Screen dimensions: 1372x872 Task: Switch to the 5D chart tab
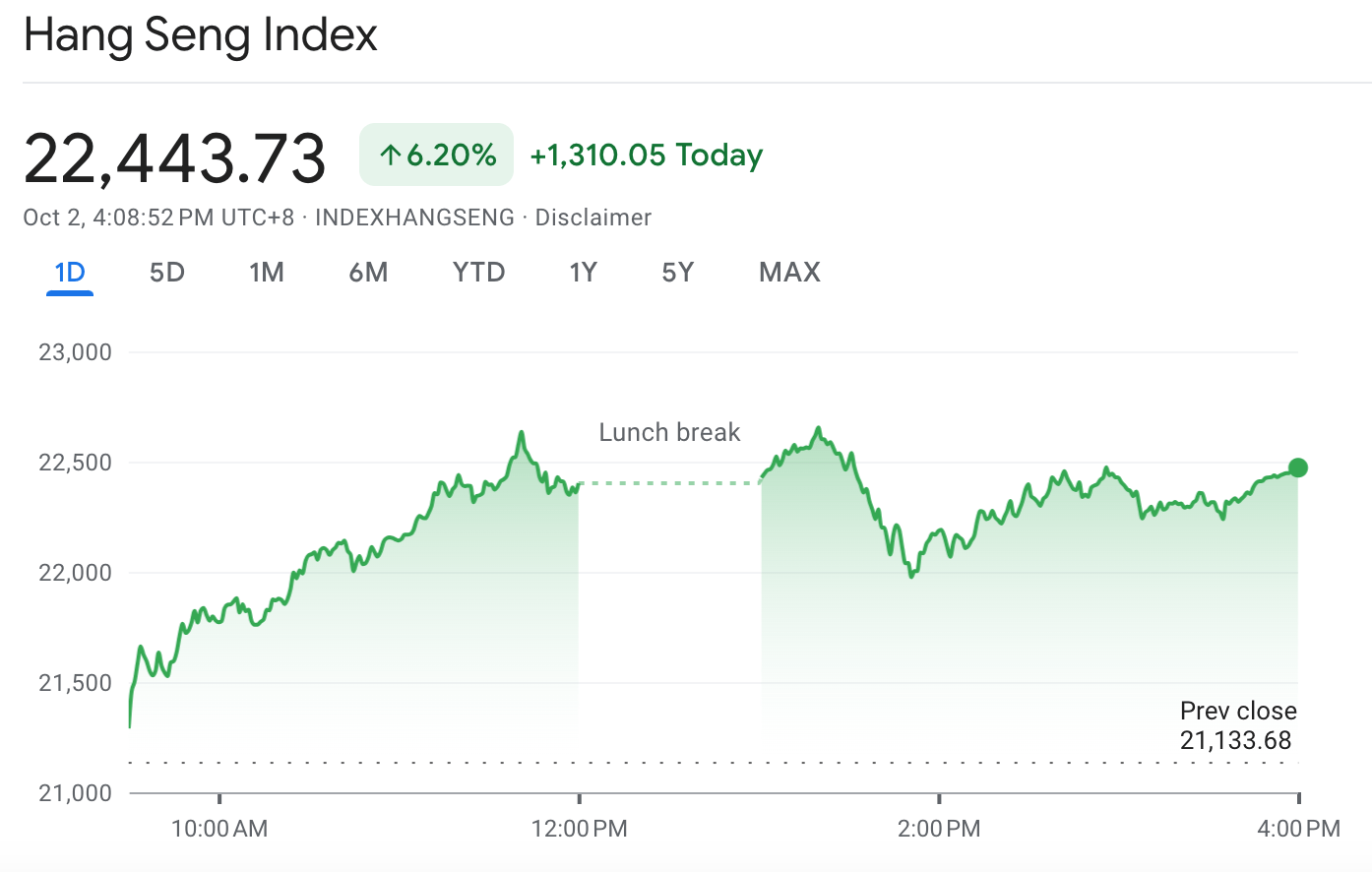tap(167, 273)
